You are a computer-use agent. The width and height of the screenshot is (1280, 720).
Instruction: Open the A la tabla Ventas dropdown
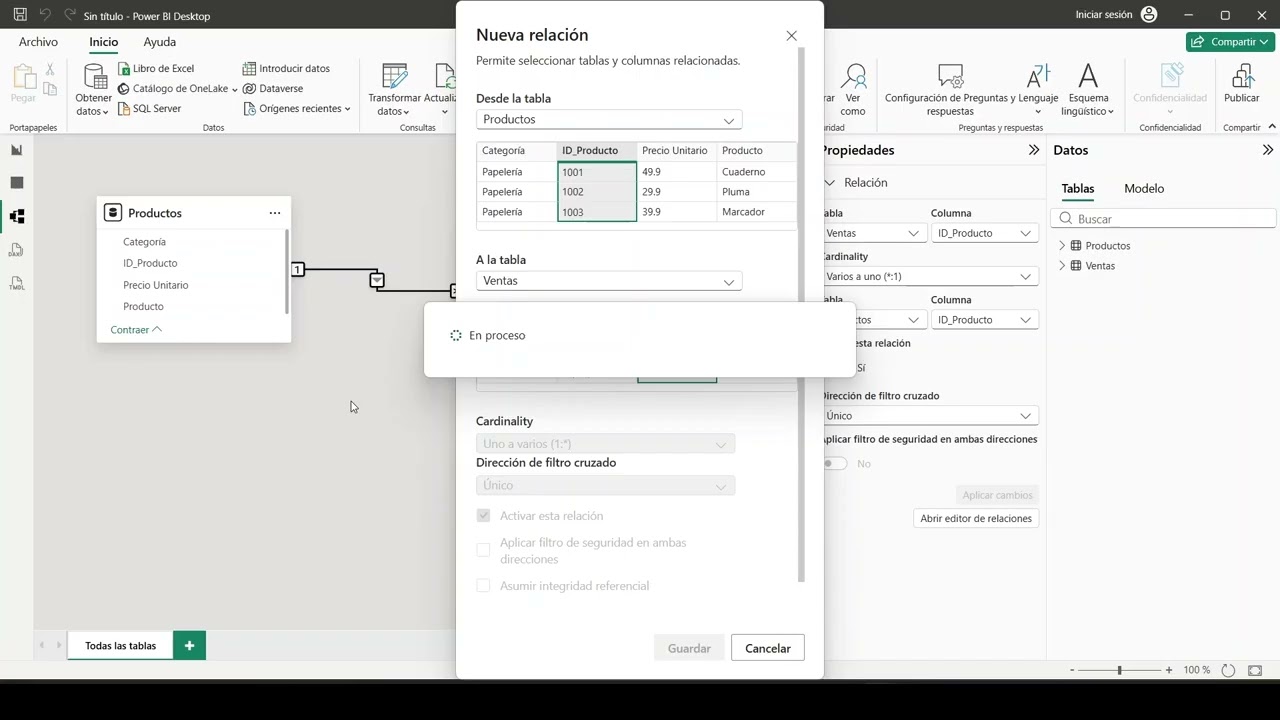pyautogui.click(x=609, y=281)
